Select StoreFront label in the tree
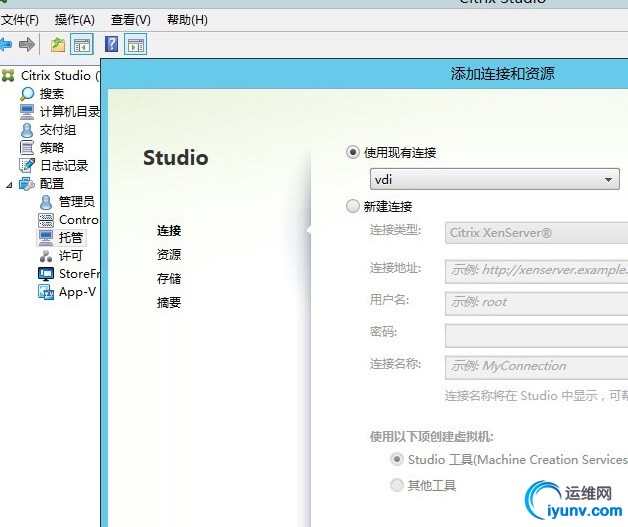Image resolution: width=628 pixels, height=527 pixels. pyautogui.click(x=79, y=274)
